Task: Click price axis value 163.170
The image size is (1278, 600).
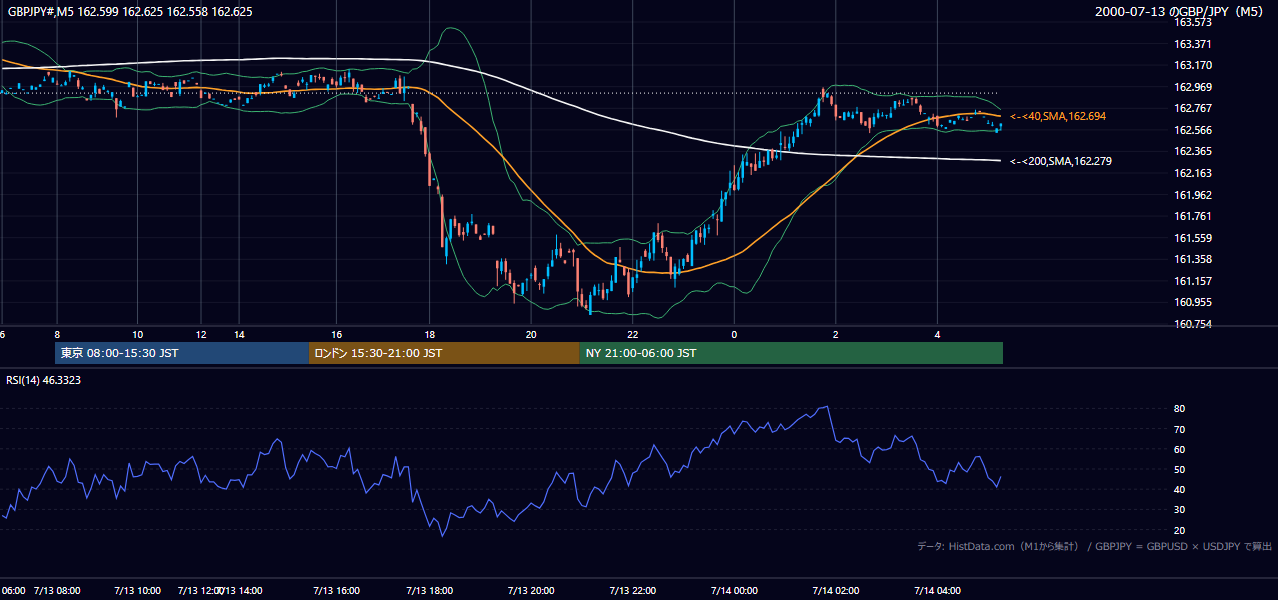Action: tap(1192, 66)
